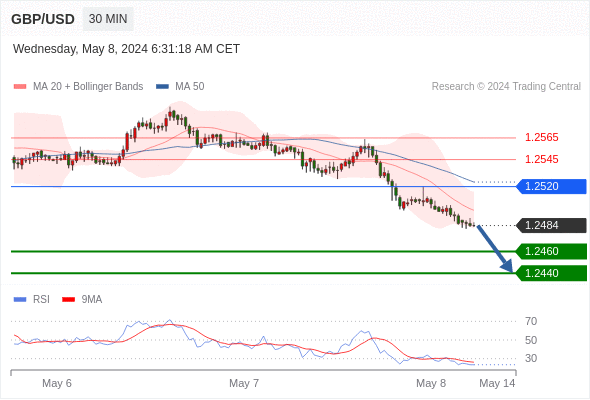Click the GBP/USD pair title

pyautogui.click(x=43, y=19)
